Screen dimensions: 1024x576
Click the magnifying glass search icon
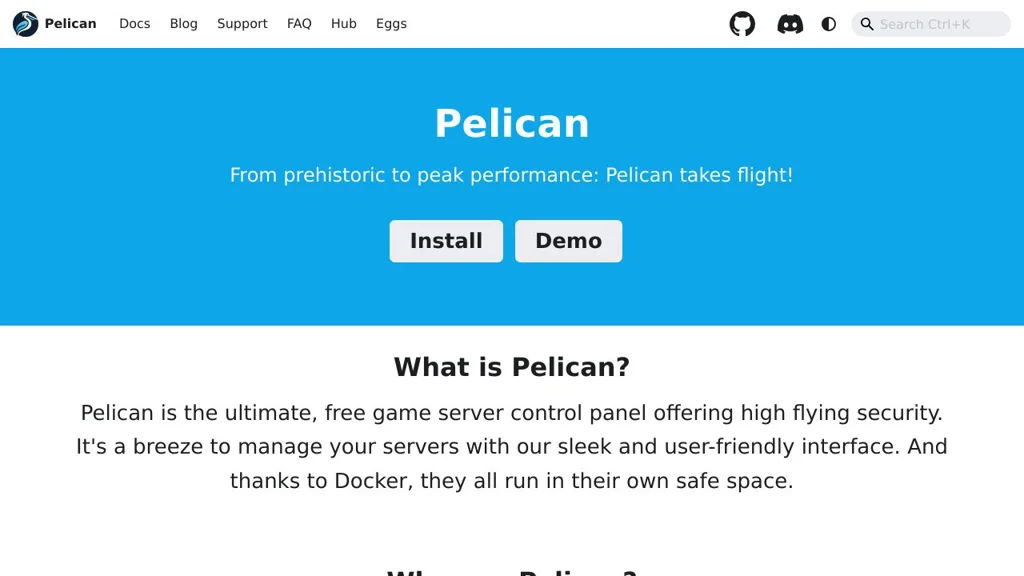click(x=867, y=24)
